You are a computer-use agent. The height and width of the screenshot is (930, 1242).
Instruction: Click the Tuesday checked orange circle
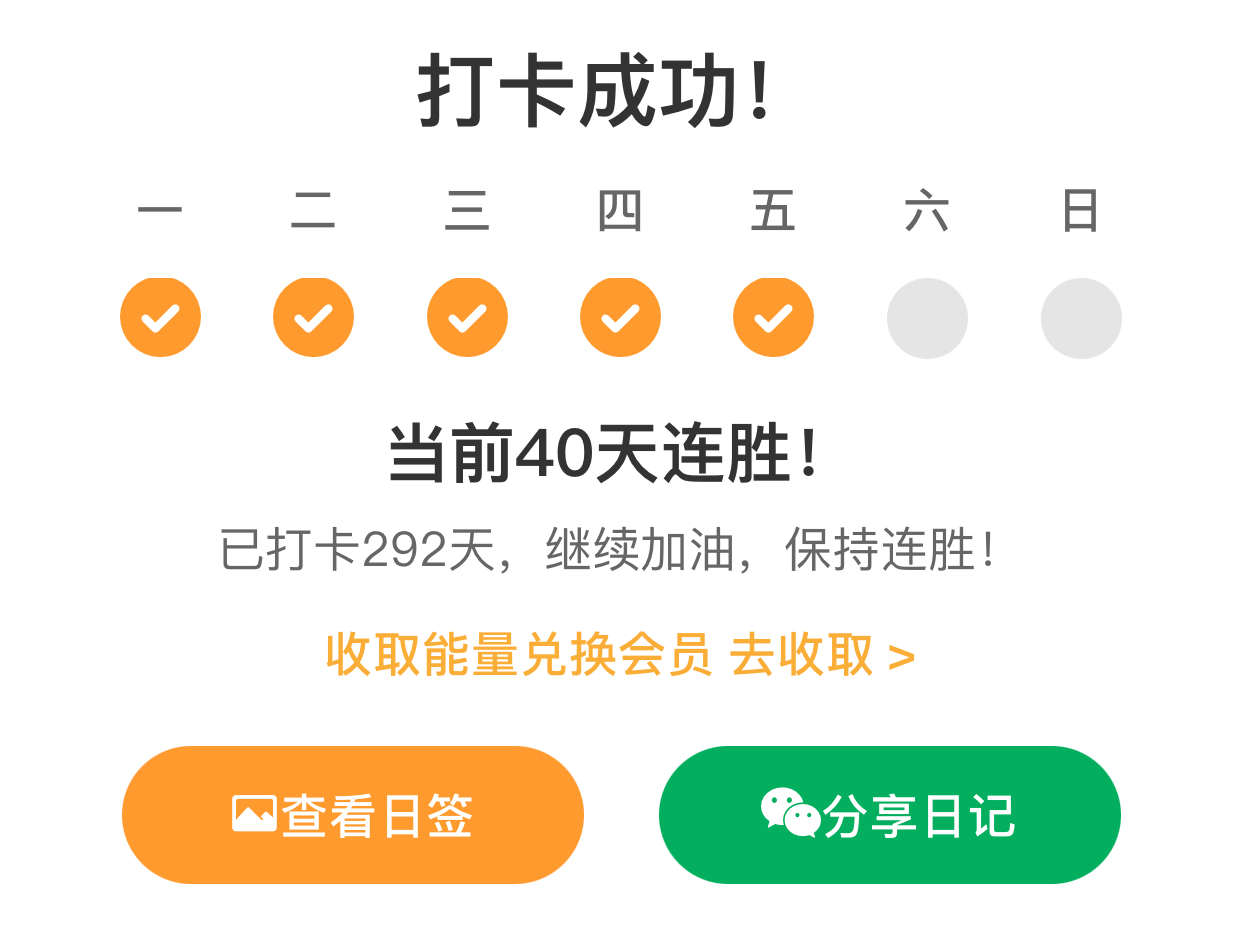click(x=313, y=317)
